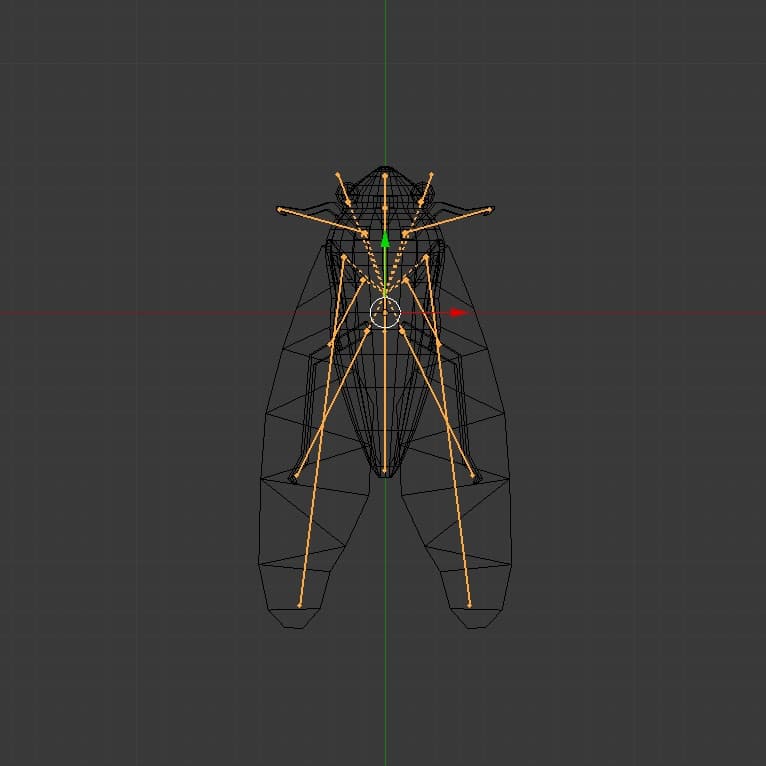Select the long central abdomen bone
Viewport: 766px width, 766px height.
click(385, 393)
